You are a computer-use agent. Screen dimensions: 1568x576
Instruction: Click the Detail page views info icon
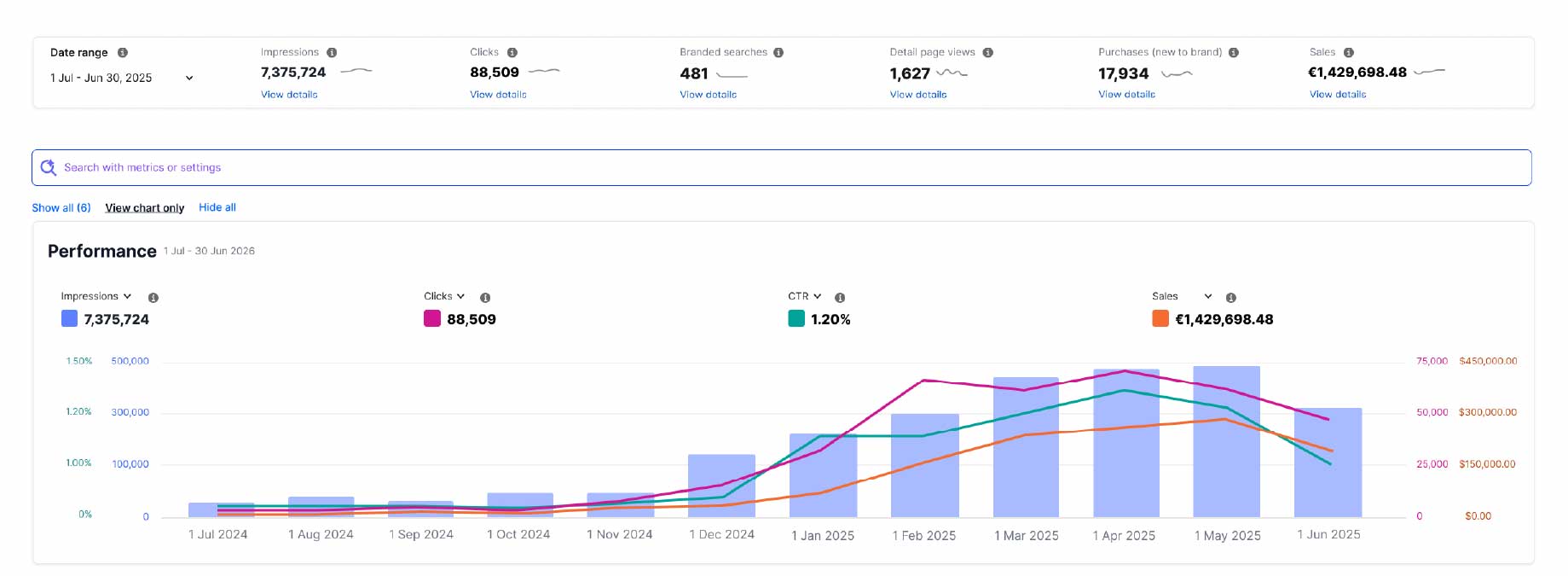988,52
